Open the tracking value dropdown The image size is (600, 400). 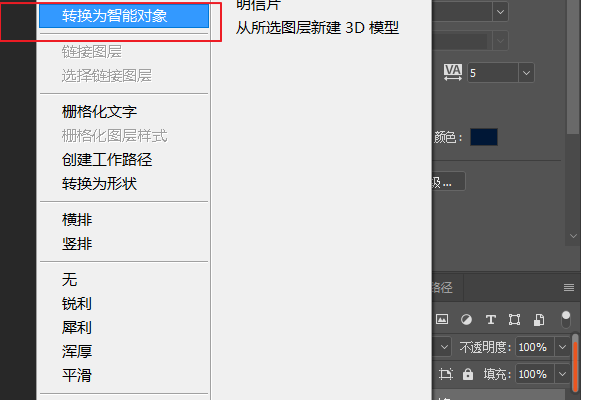coord(526,73)
